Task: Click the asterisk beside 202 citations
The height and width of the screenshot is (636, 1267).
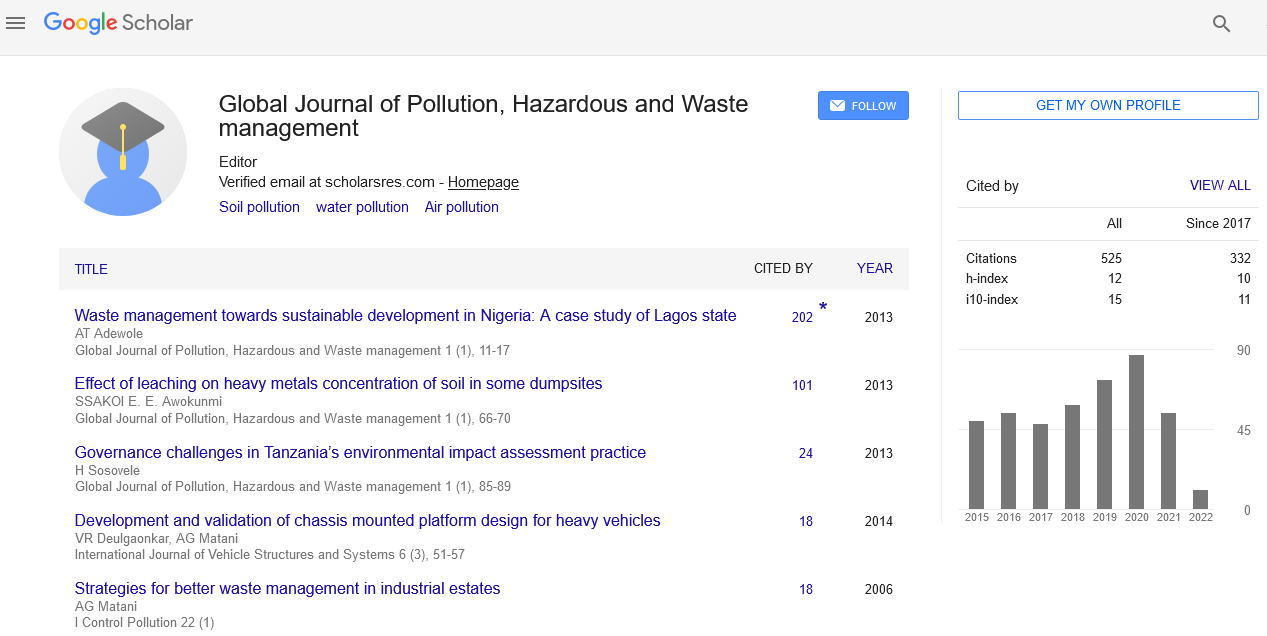Action: (x=823, y=307)
